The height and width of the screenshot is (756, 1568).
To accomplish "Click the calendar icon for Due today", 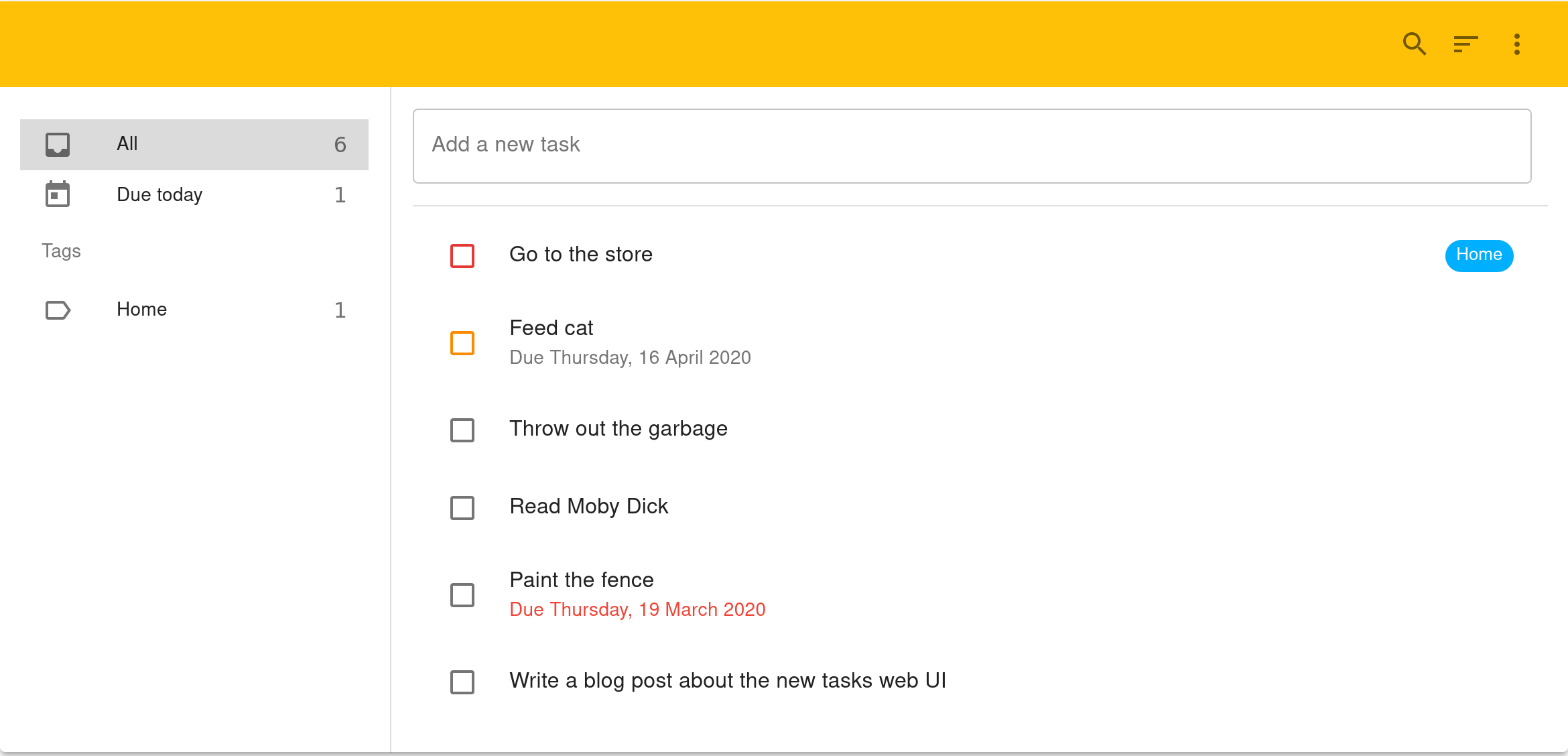I will [x=58, y=194].
